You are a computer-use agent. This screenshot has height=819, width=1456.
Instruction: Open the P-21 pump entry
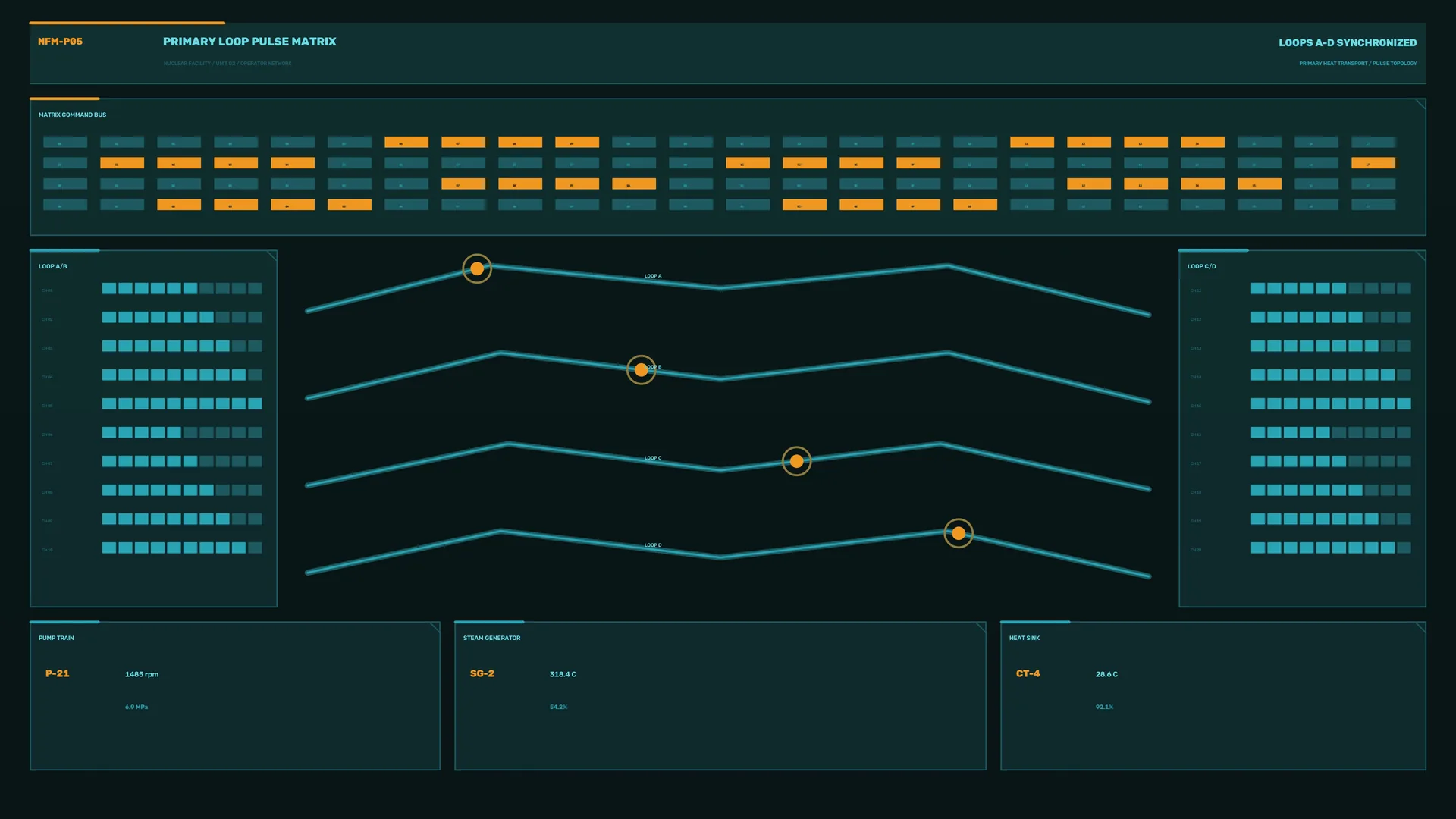coord(57,673)
